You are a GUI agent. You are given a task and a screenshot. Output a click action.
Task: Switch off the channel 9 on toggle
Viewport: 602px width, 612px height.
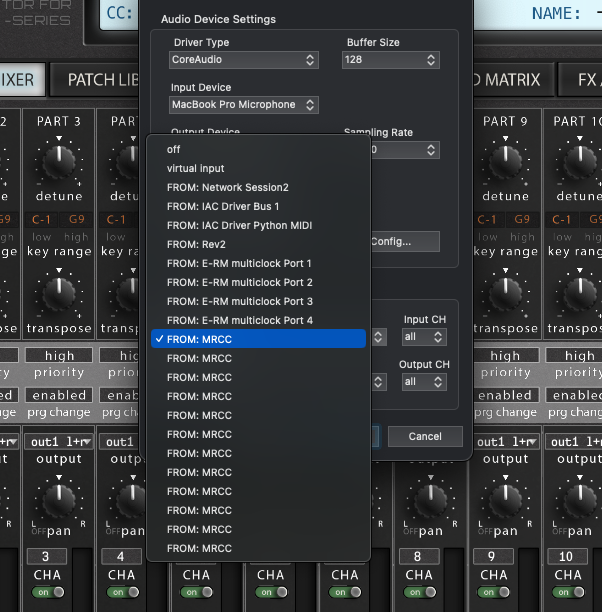[x=495, y=593]
